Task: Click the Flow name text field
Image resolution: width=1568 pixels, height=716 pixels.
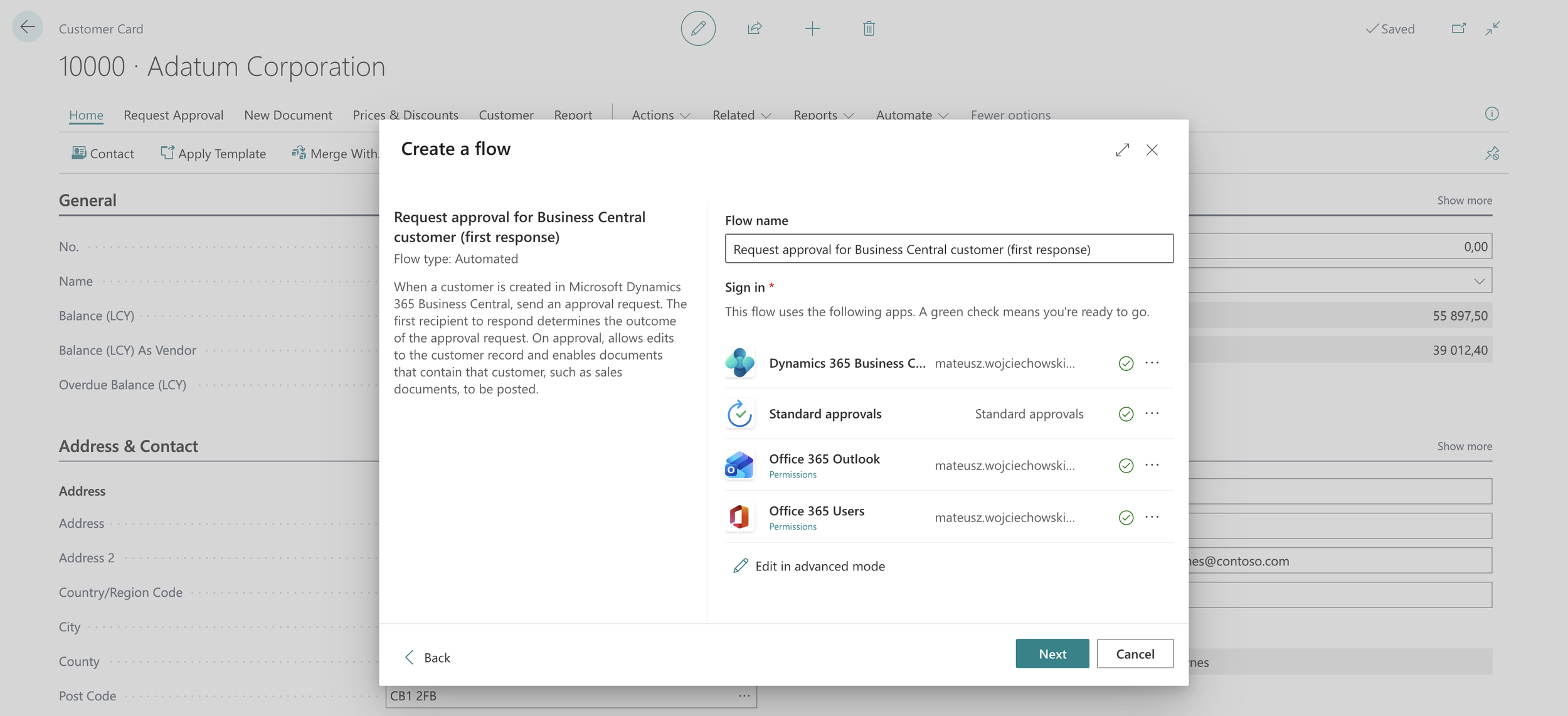Action: coord(950,248)
